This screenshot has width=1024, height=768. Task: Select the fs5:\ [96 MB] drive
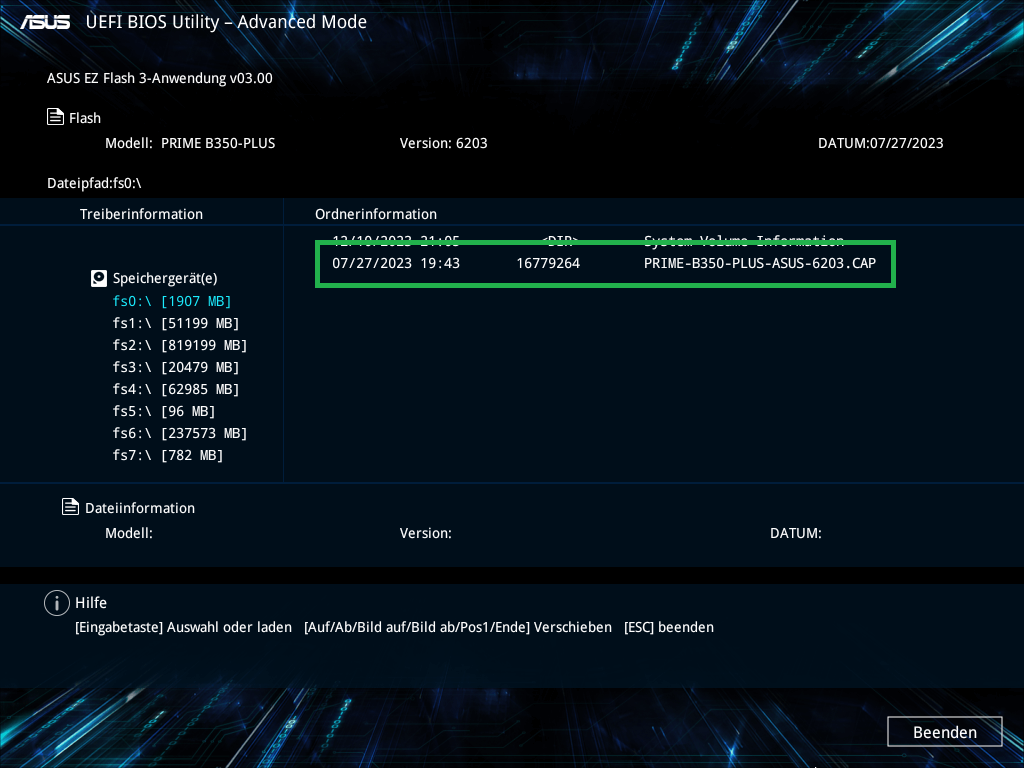click(x=164, y=411)
